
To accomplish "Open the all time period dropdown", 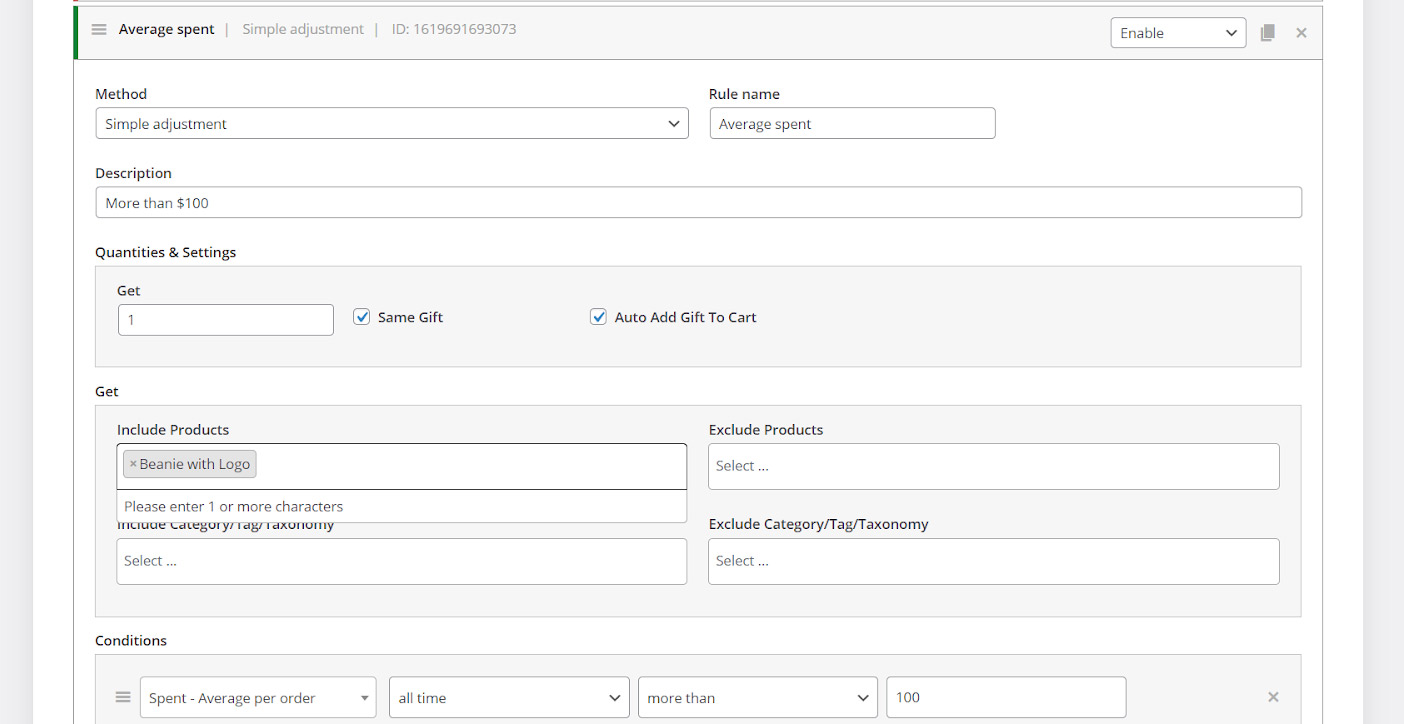I will coord(508,698).
